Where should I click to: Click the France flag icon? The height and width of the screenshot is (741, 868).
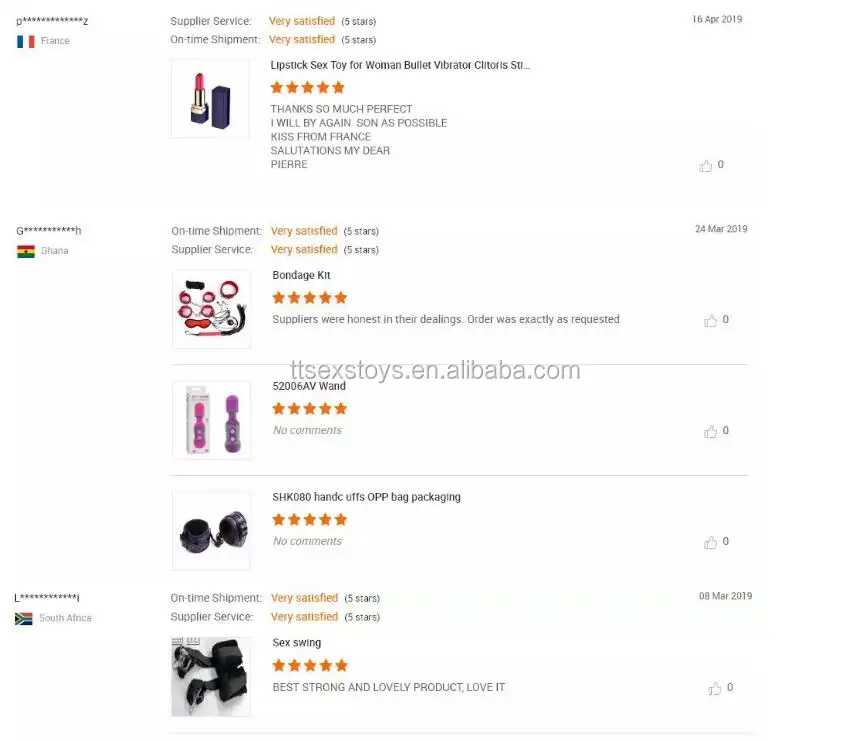pyautogui.click(x=26, y=42)
